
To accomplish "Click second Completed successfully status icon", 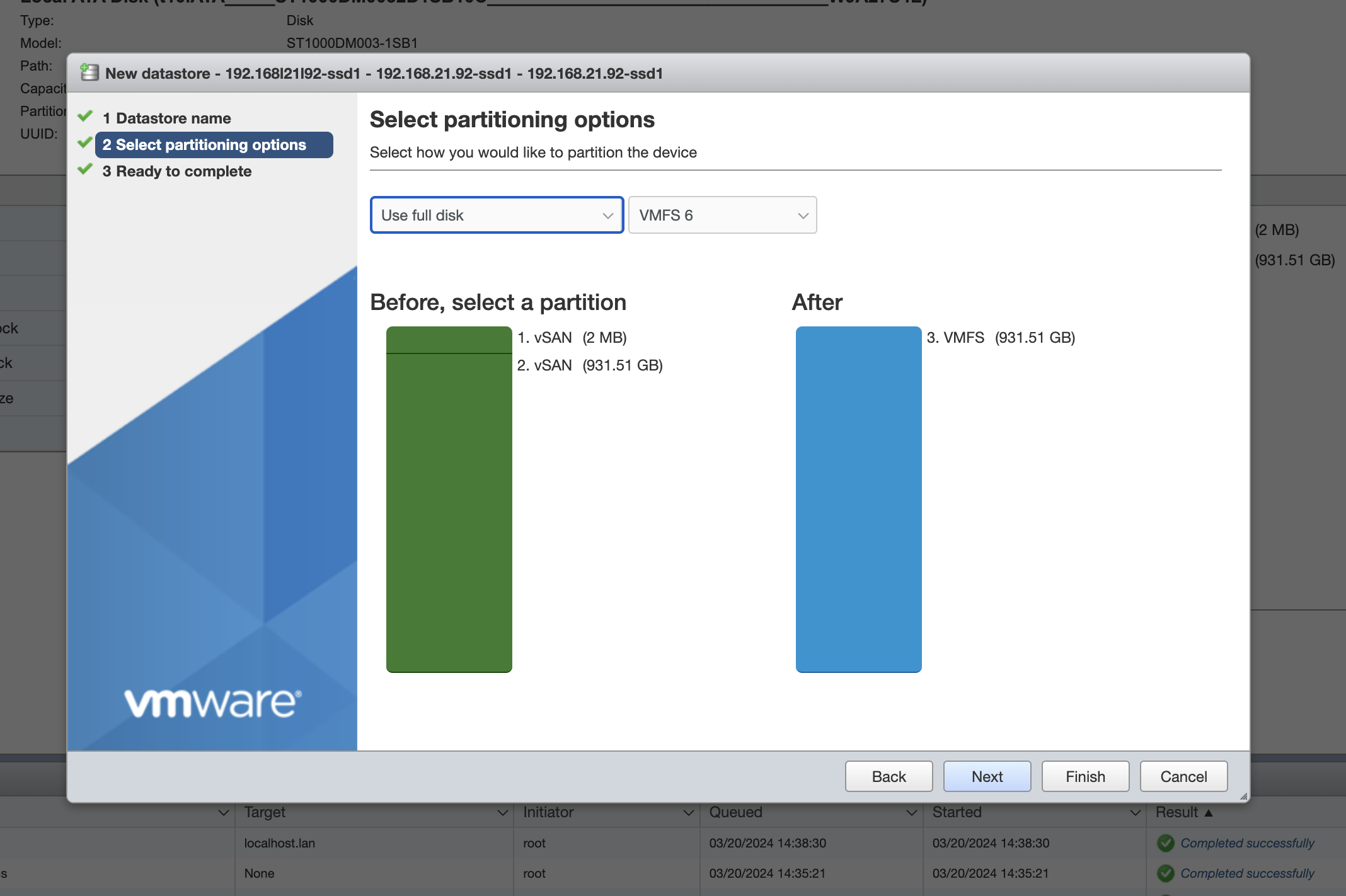I will [1166, 873].
